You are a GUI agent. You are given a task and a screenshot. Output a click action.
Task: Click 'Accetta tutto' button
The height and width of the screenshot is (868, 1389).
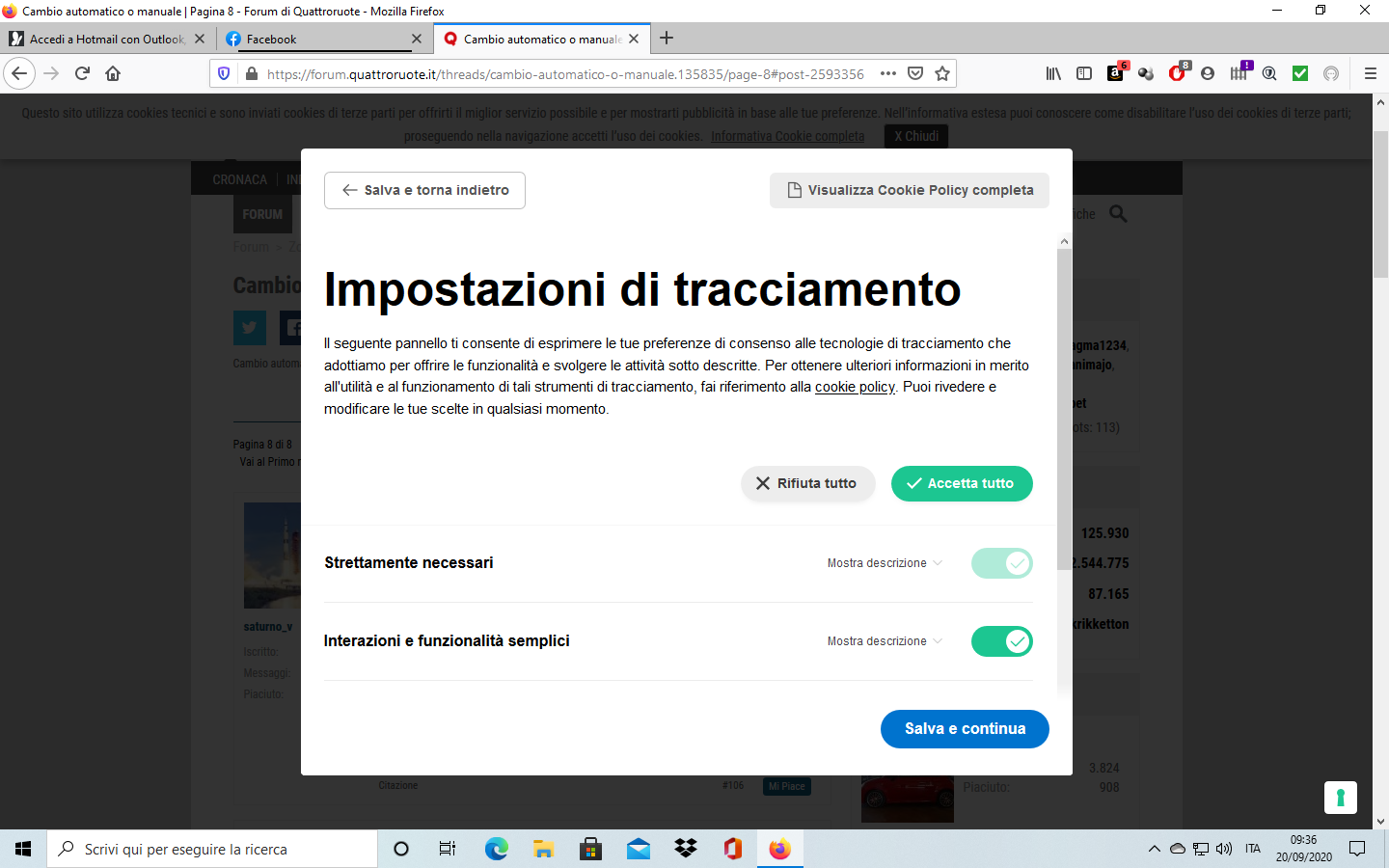point(962,483)
